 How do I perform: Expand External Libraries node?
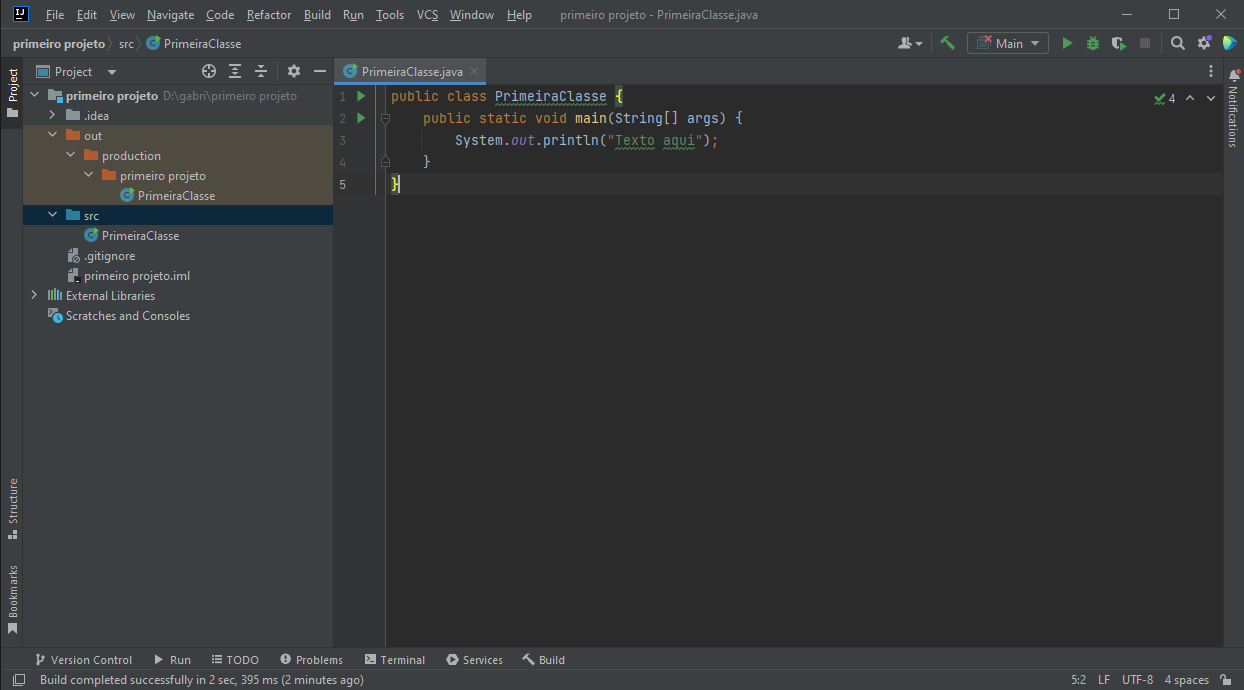tap(35, 296)
